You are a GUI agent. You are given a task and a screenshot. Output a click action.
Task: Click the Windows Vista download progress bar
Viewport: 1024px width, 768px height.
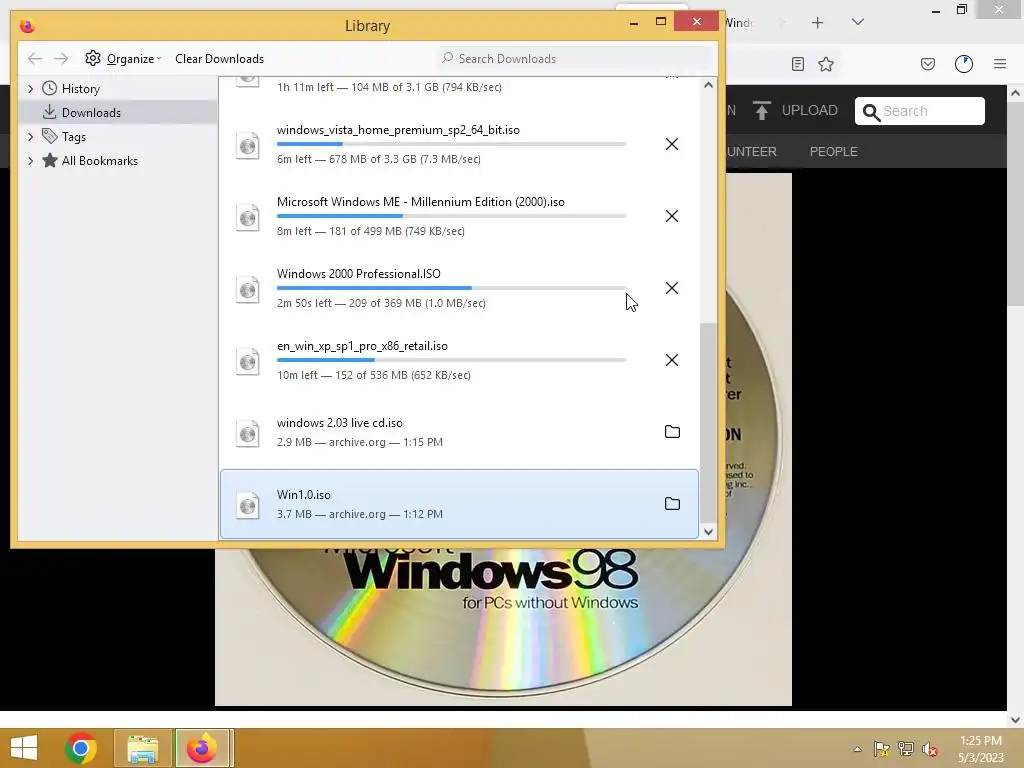(451, 144)
